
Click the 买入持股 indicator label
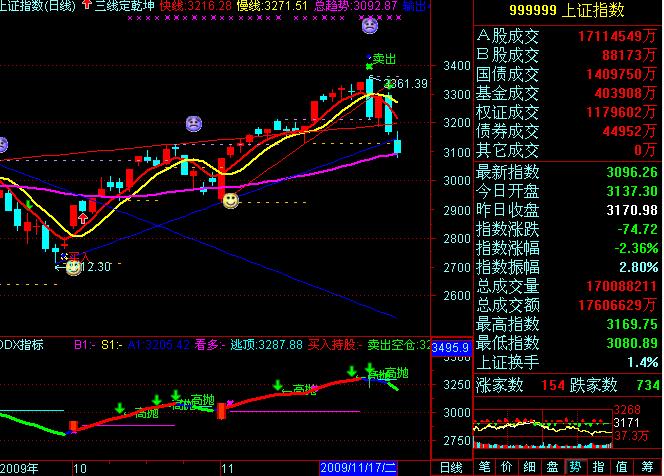(x=334, y=345)
